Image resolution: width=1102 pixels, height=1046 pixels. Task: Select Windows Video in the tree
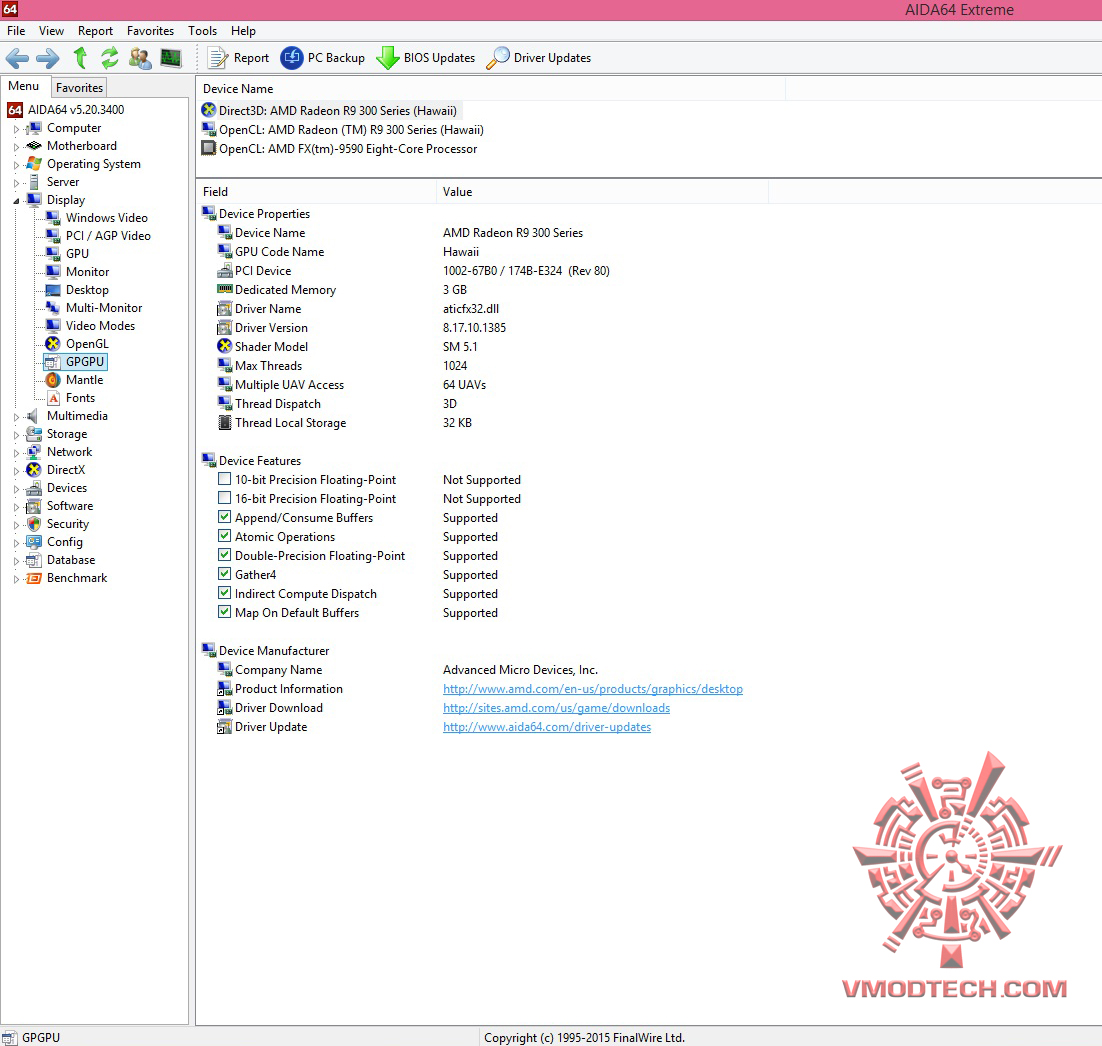point(106,218)
